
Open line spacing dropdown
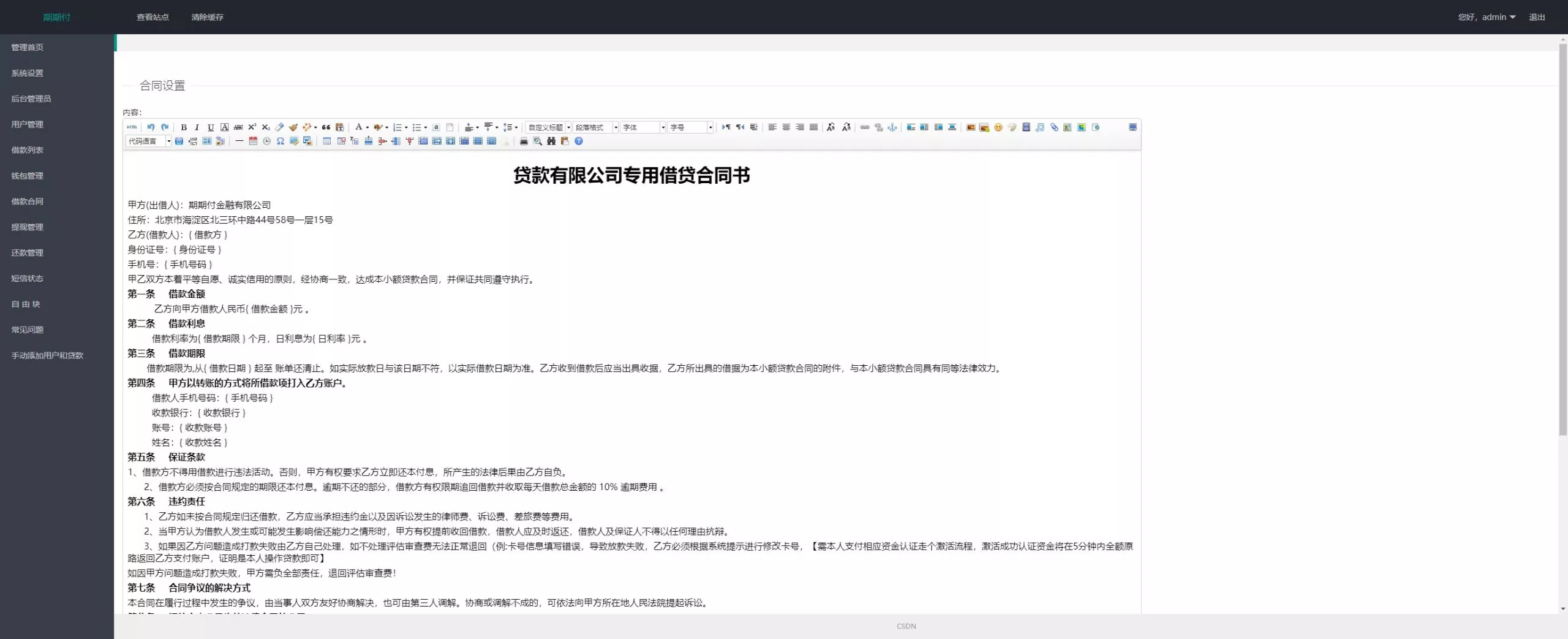(x=516, y=127)
